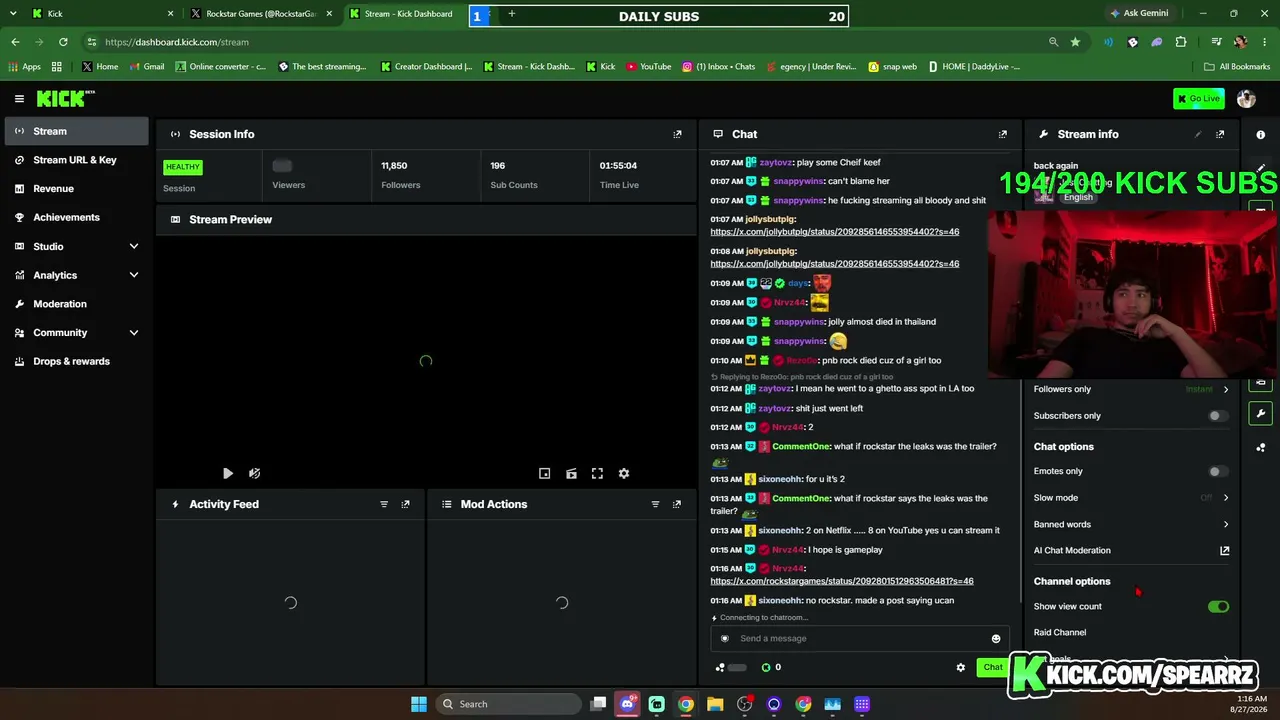
Task: Open the emoji picker in chat
Action: (x=996, y=638)
